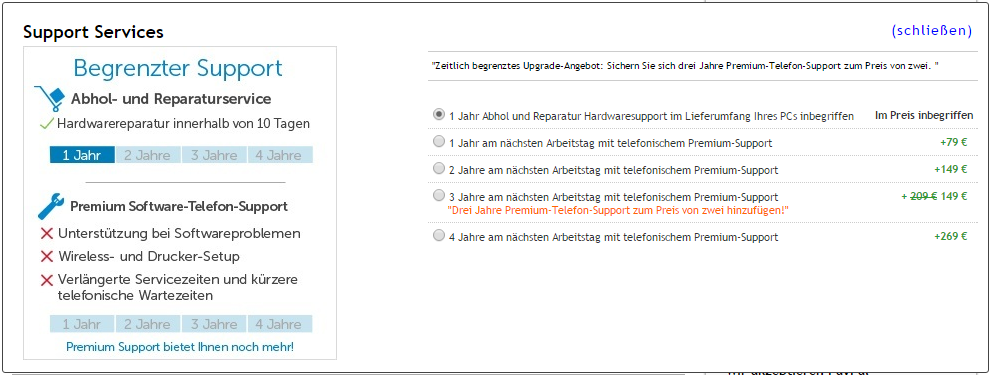Select the included 1 Jahr Abhol und Reparatur radio

point(439,114)
